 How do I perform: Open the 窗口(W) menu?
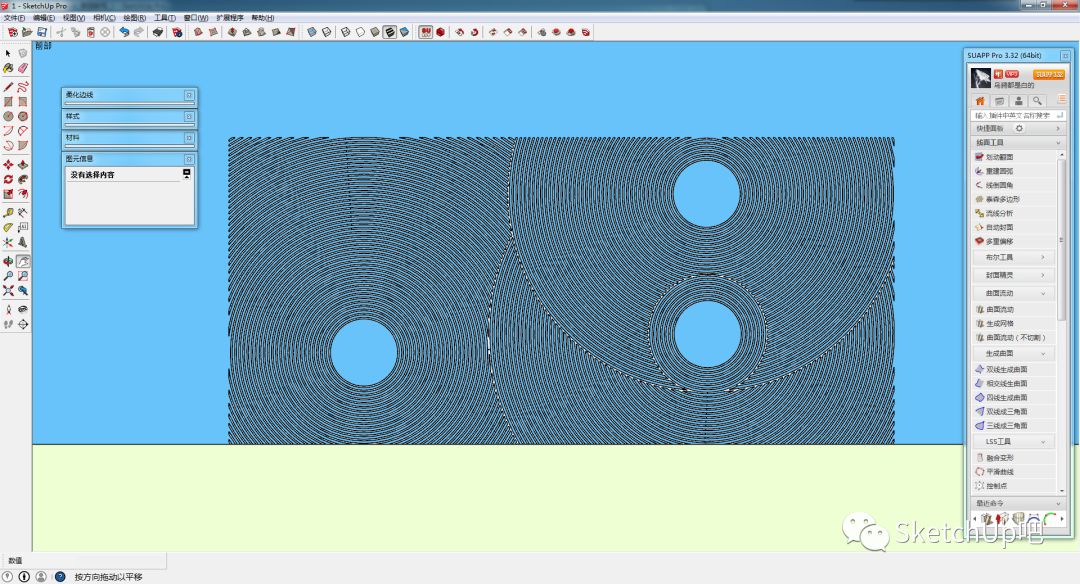196,18
